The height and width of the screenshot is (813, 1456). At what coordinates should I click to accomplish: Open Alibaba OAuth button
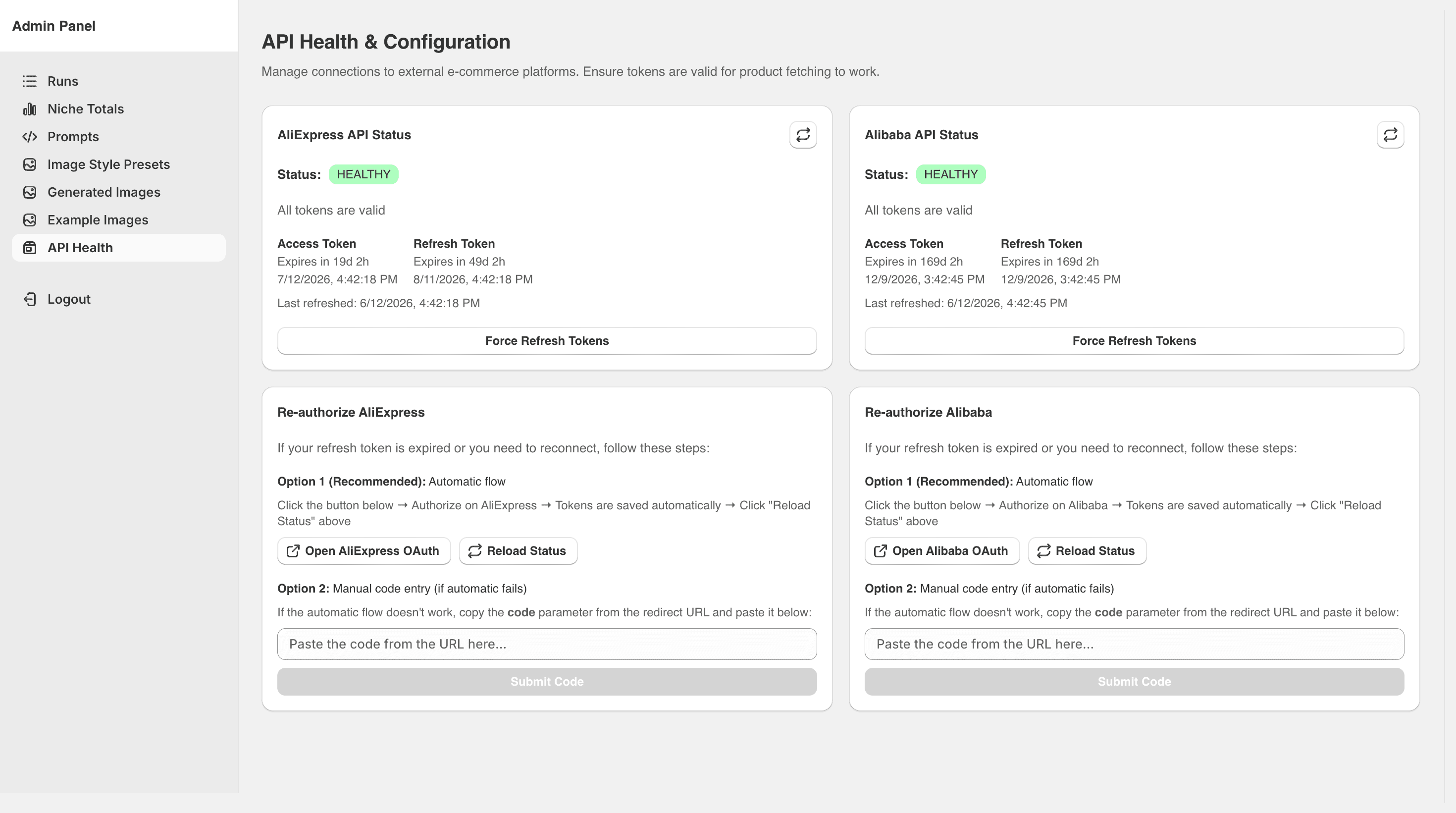941,550
